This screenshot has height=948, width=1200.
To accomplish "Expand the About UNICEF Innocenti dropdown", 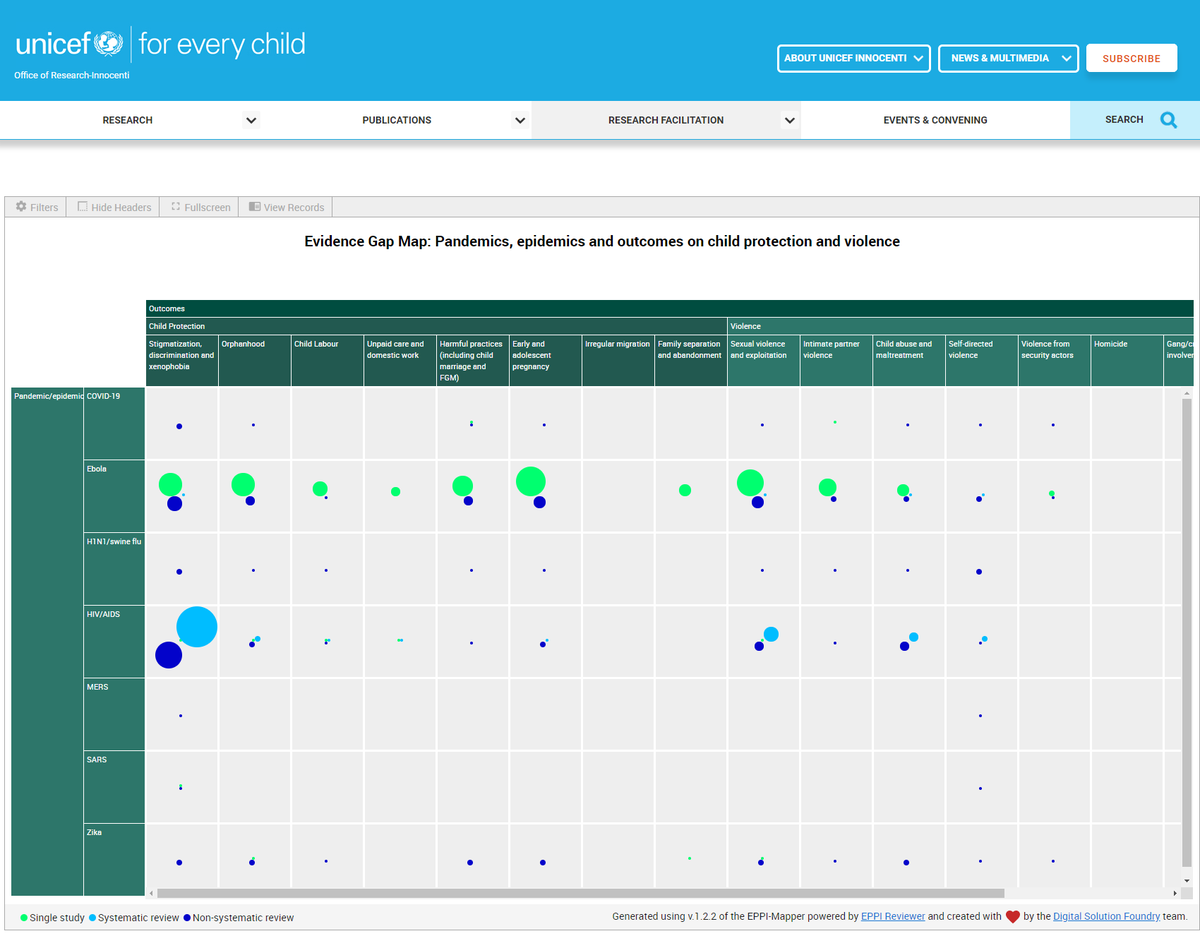I will tap(854, 58).
